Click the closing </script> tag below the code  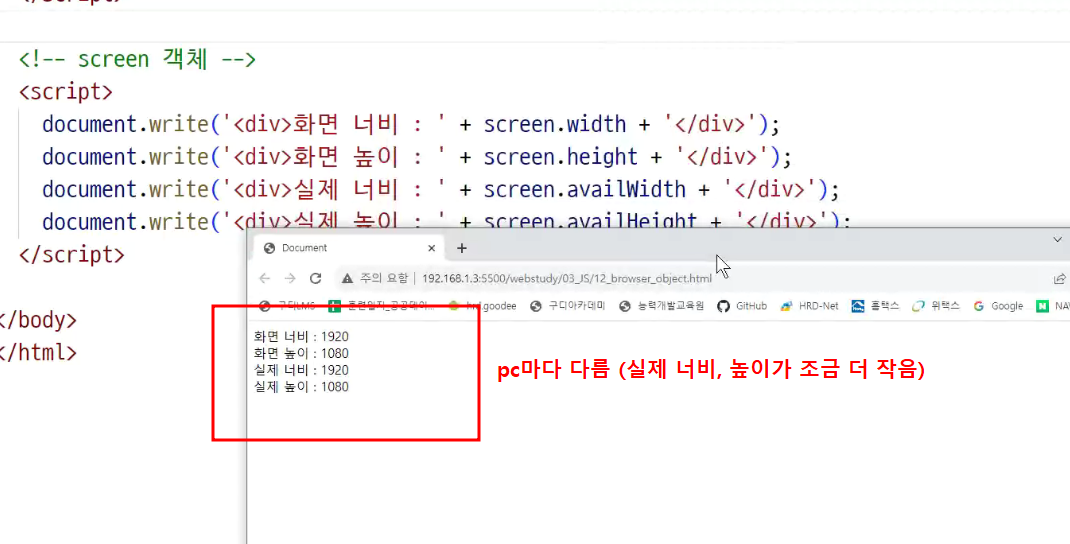point(72,255)
